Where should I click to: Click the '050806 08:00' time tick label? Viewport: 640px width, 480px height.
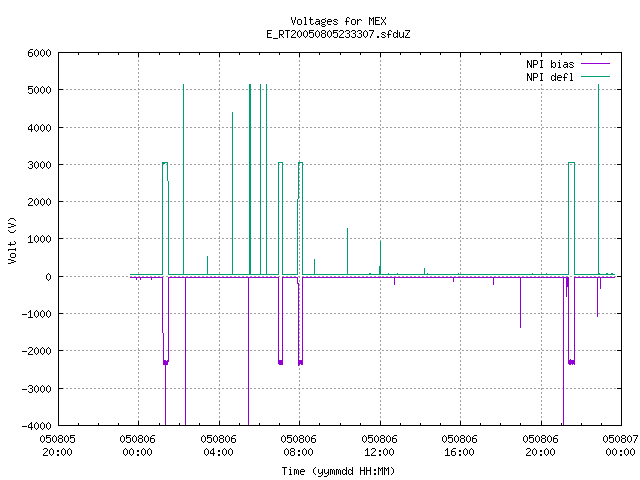(298, 446)
